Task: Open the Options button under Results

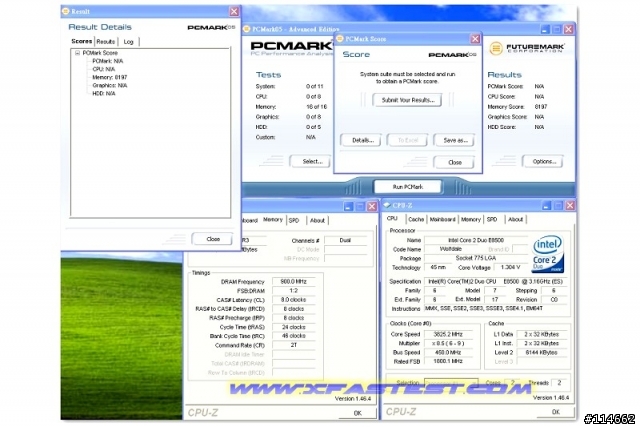Action: (543, 161)
